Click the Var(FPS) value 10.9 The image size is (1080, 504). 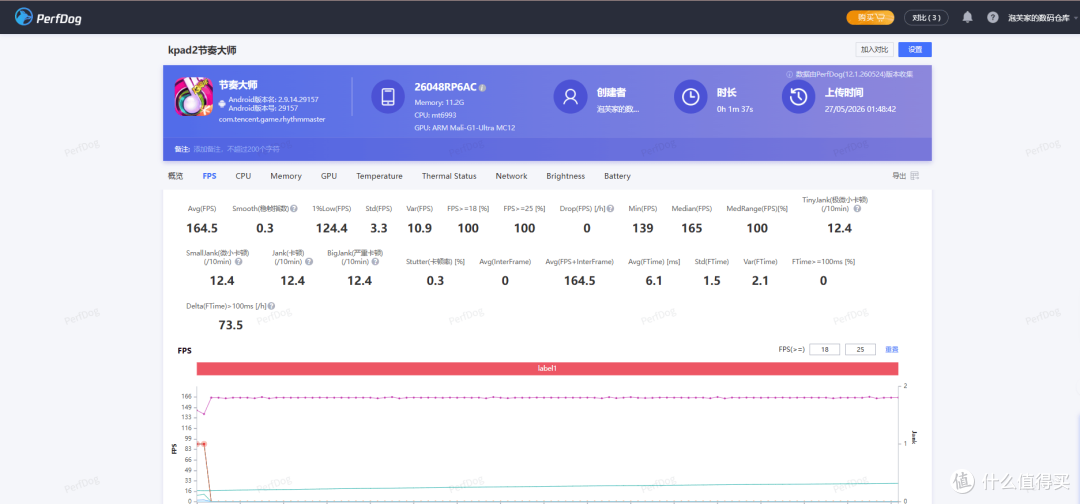419,229
